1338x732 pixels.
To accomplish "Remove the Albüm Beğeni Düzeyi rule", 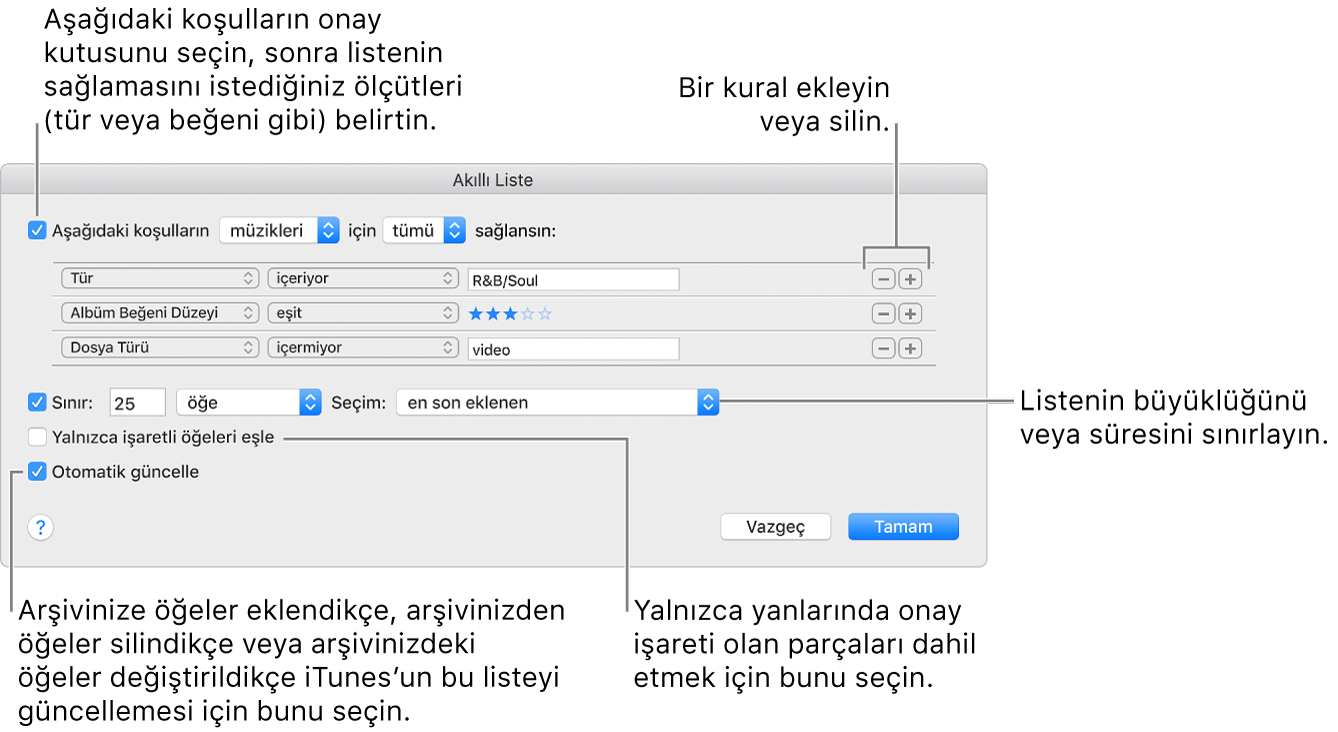I will point(883,314).
